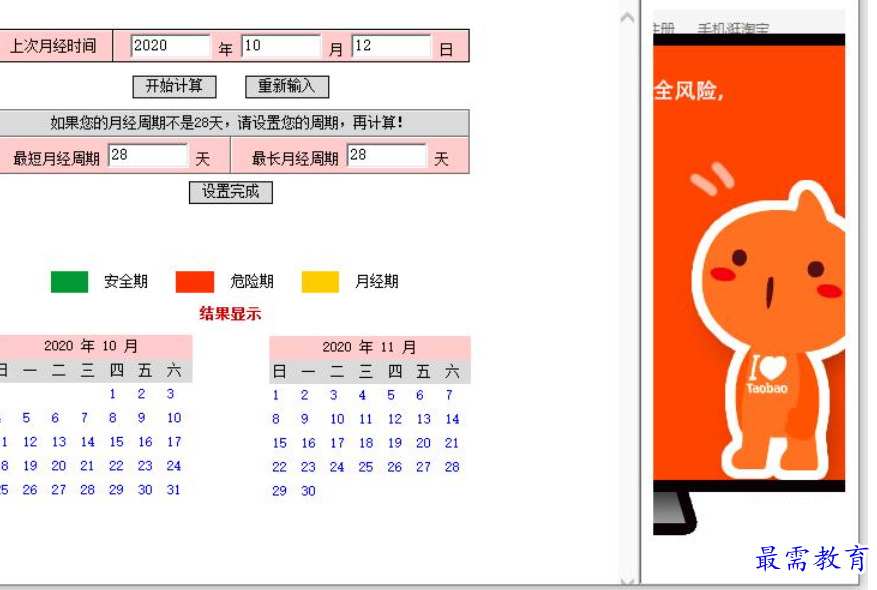Select November 1 in the 2020年11月 calendar
Screen dimensions: 877x590
(x=276, y=395)
